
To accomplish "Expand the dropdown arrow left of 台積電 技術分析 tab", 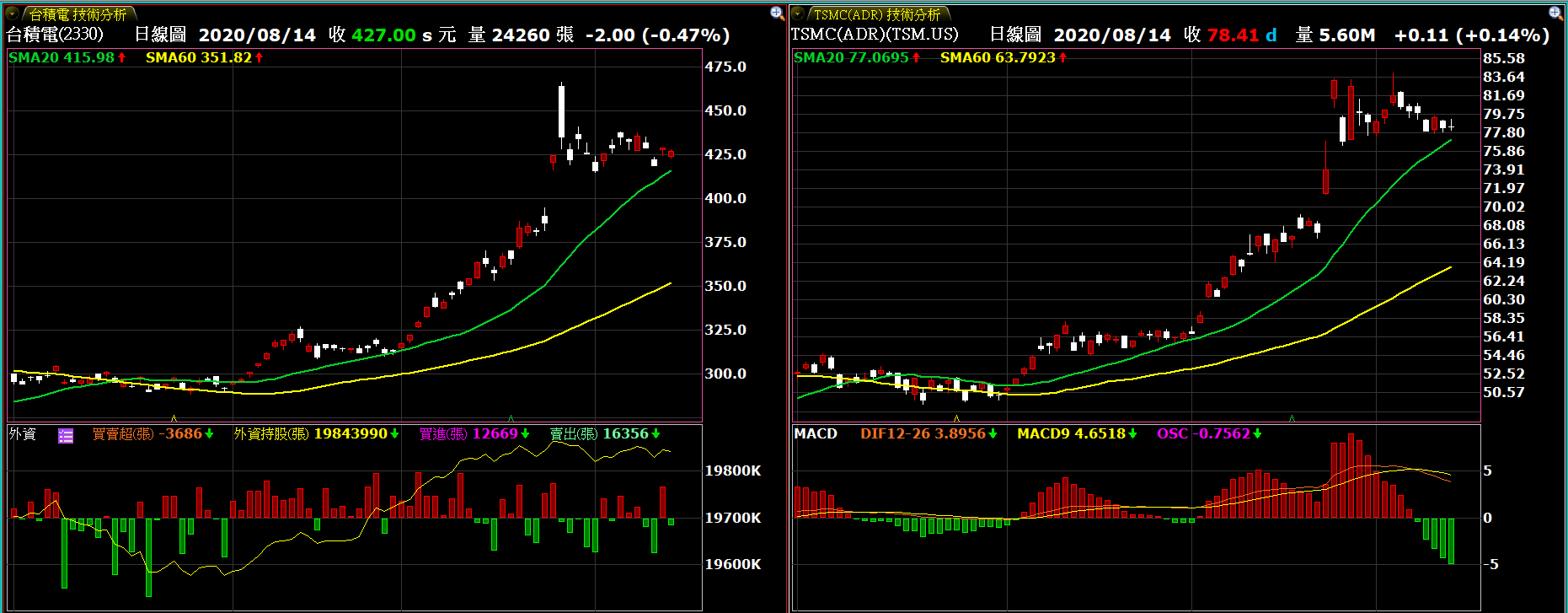I will coord(13,13).
